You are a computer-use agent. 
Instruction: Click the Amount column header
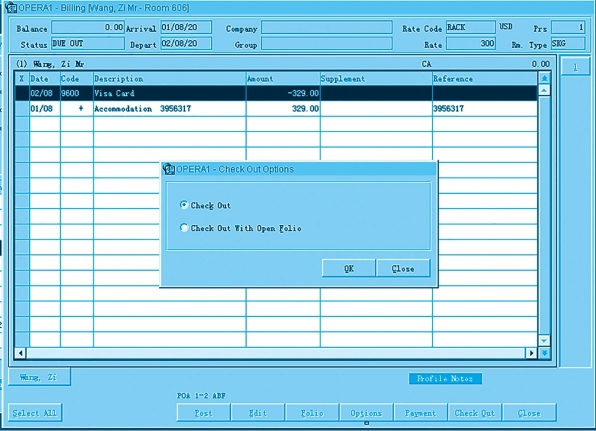283,79
